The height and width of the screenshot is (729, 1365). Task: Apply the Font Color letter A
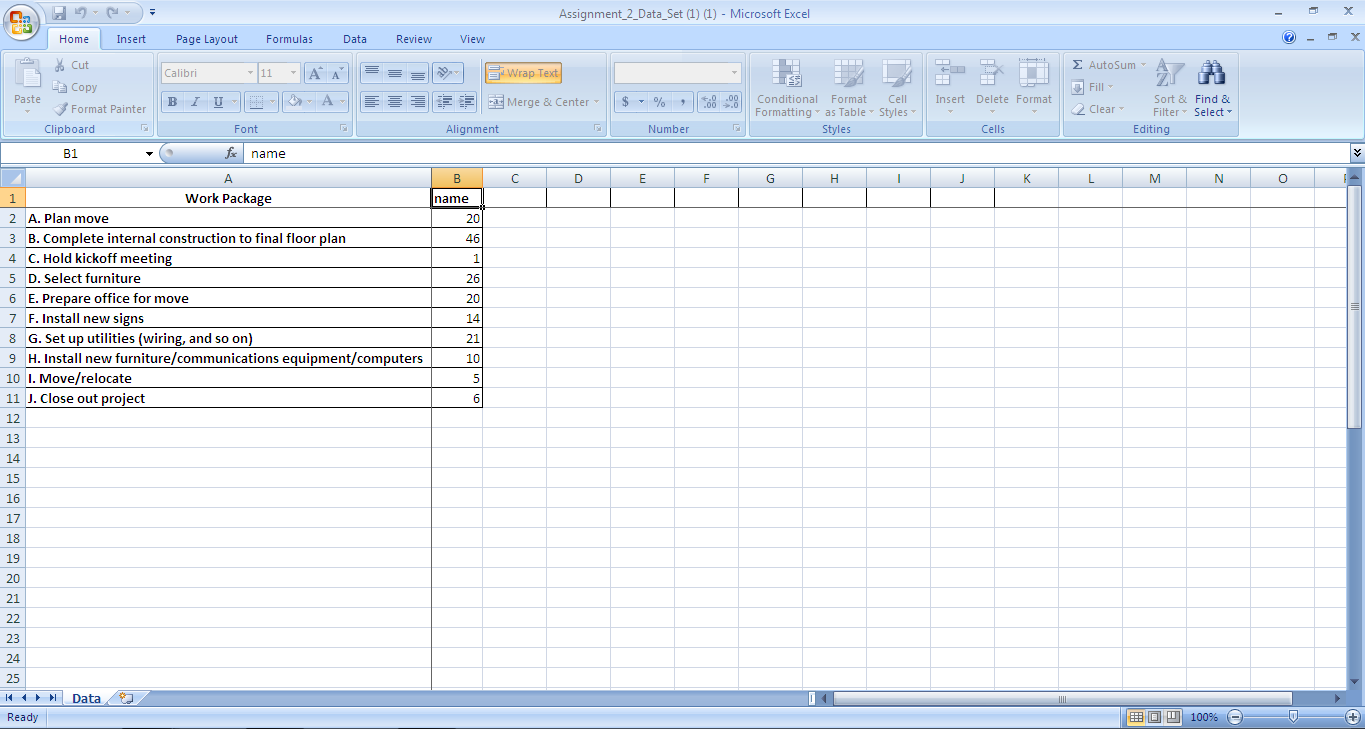click(327, 102)
